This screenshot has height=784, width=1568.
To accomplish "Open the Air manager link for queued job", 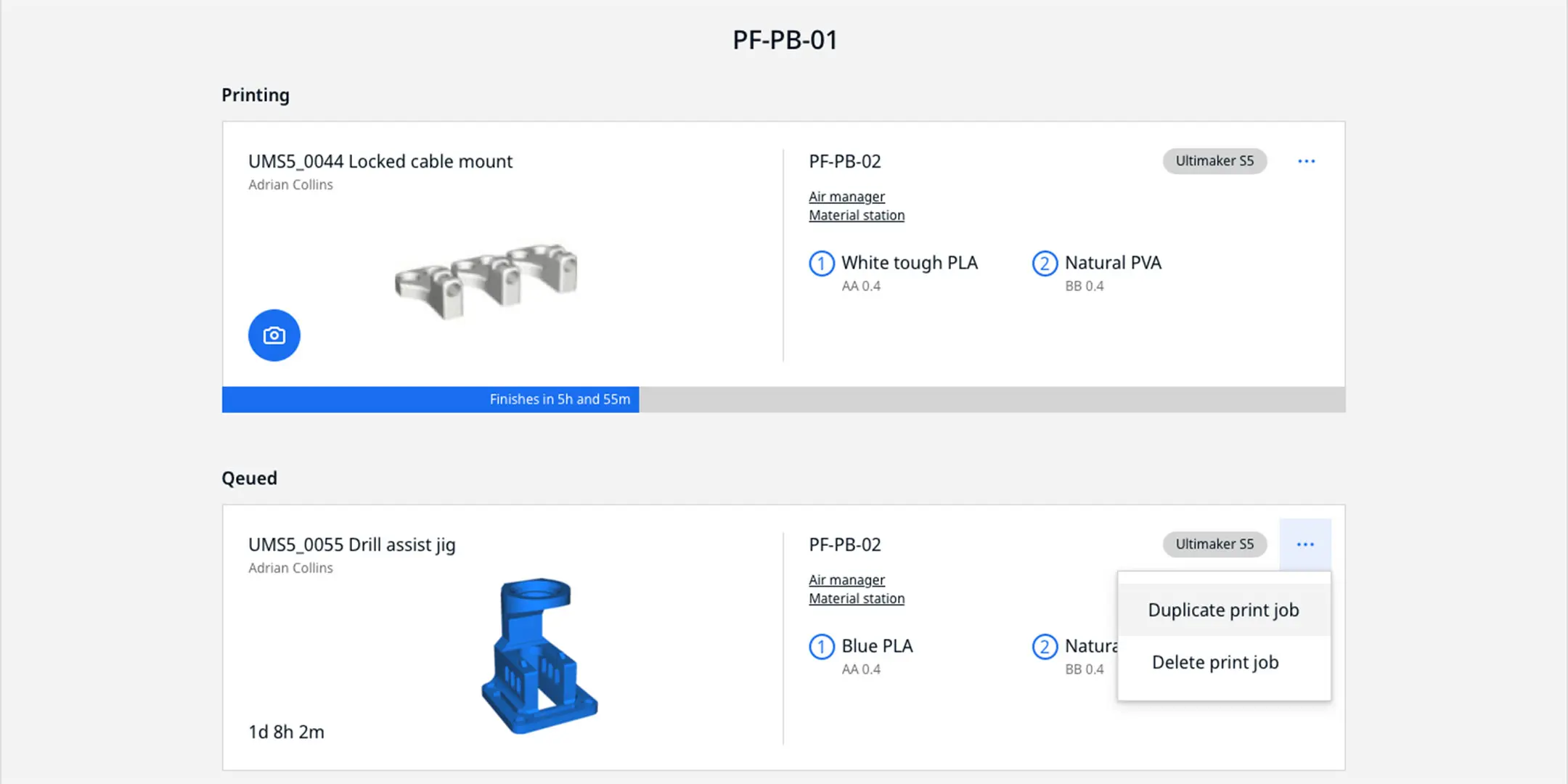I will (x=846, y=579).
